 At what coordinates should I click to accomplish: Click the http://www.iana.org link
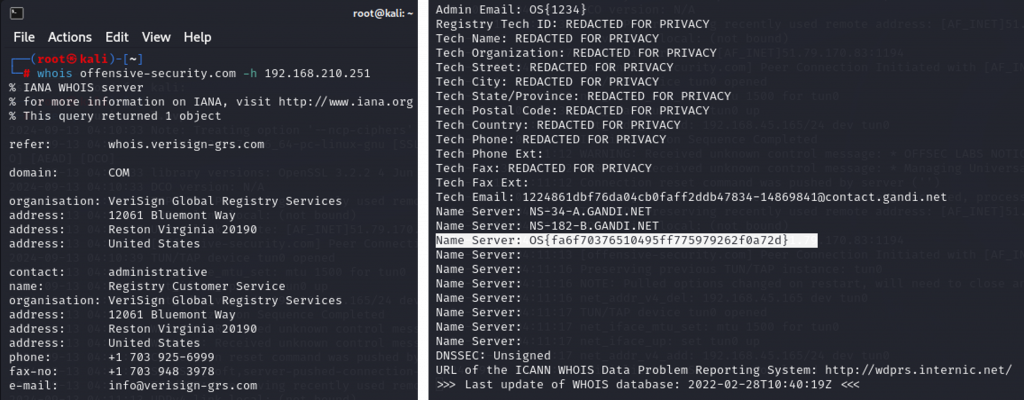click(345, 102)
